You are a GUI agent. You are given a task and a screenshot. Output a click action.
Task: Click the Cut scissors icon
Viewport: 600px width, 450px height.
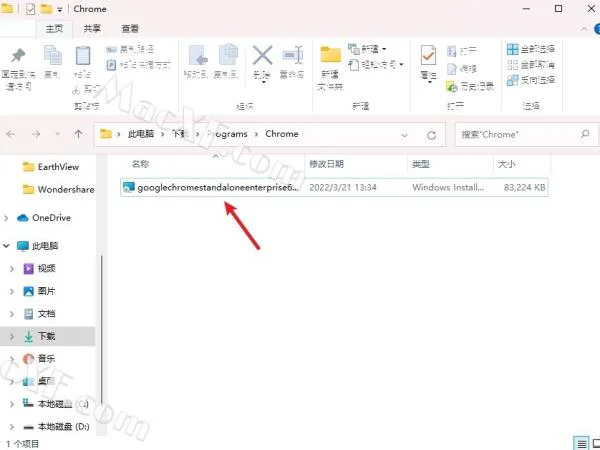pyautogui.click(x=77, y=90)
